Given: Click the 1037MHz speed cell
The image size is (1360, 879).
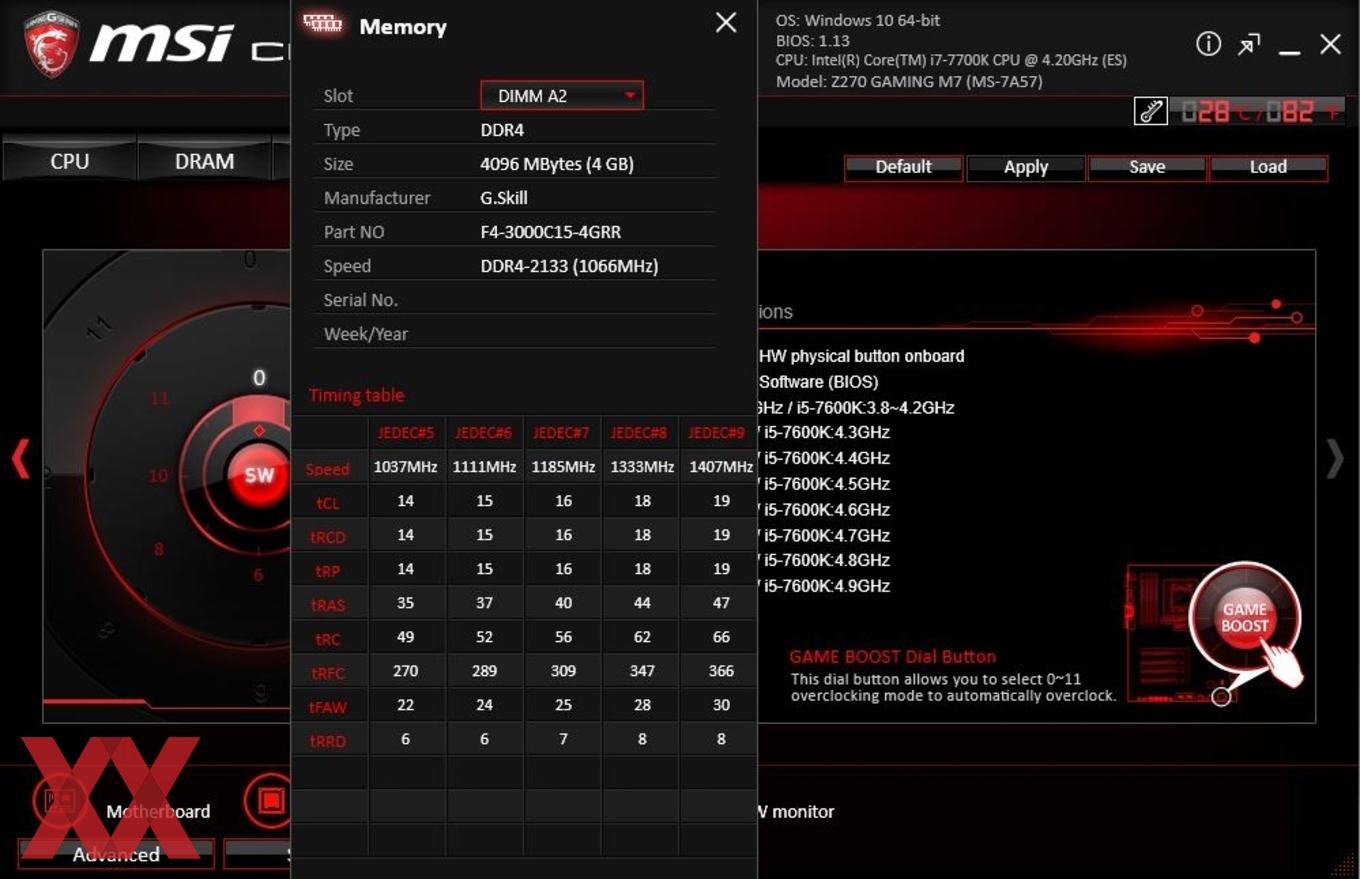Looking at the screenshot, I should pyautogui.click(x=405, y=467).
